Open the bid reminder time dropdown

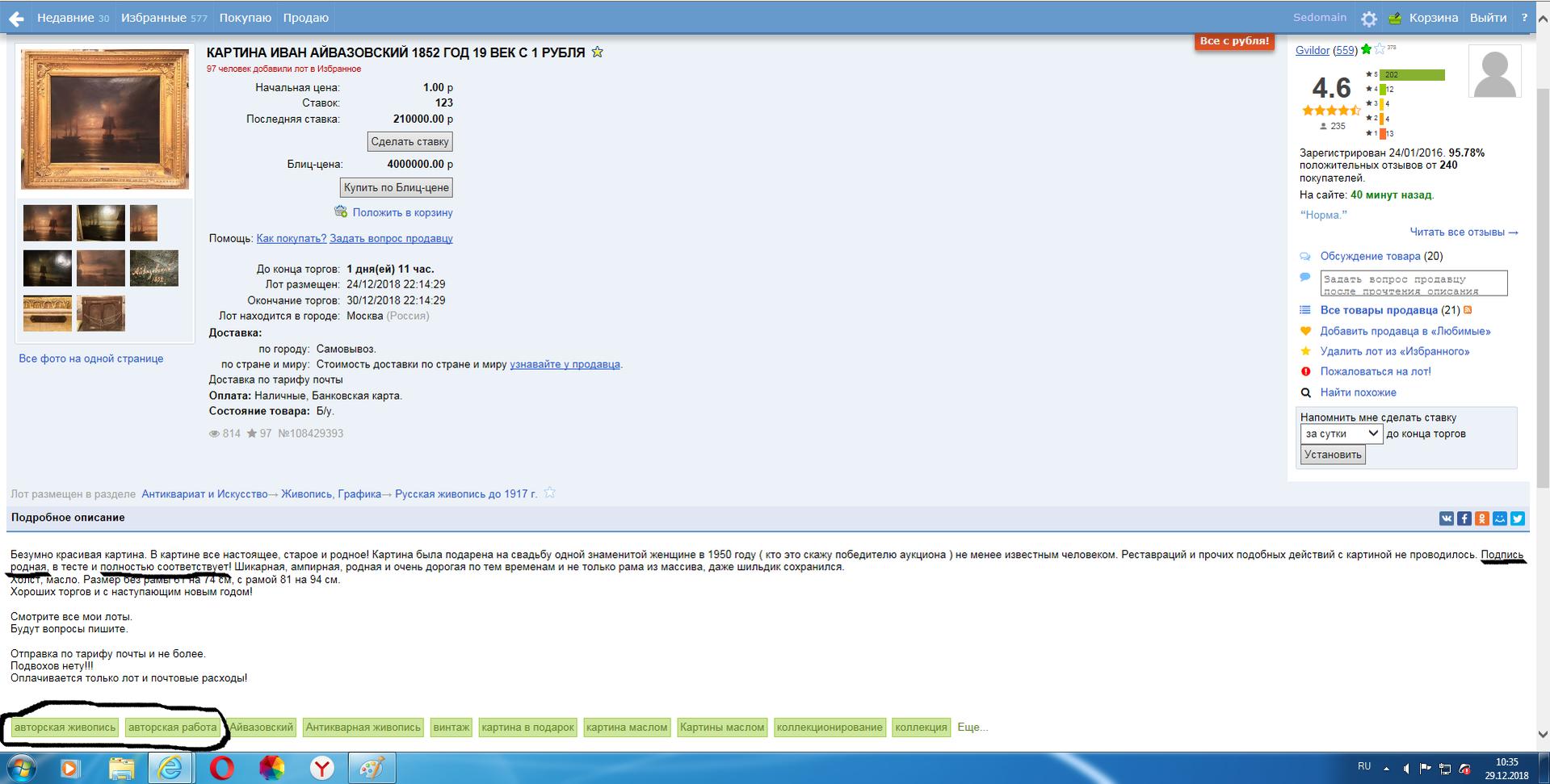pos(1340,434)
